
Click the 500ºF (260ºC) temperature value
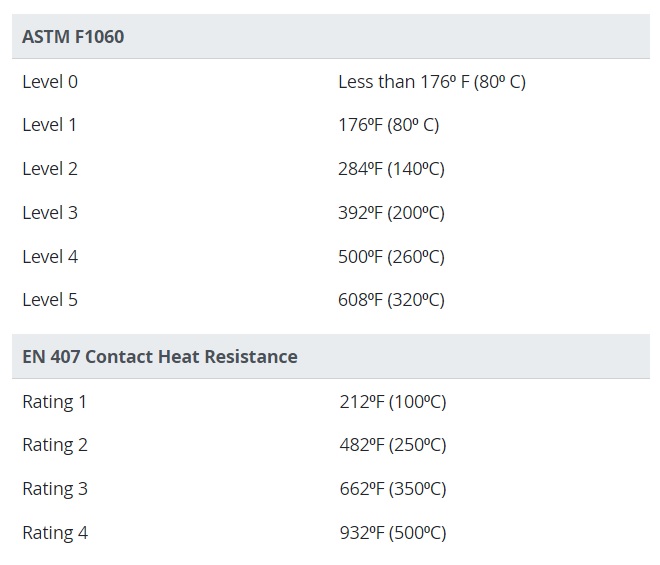coord(391,257)
